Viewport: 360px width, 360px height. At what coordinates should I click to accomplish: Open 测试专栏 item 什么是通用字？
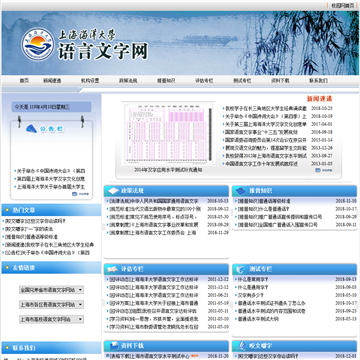253,287
